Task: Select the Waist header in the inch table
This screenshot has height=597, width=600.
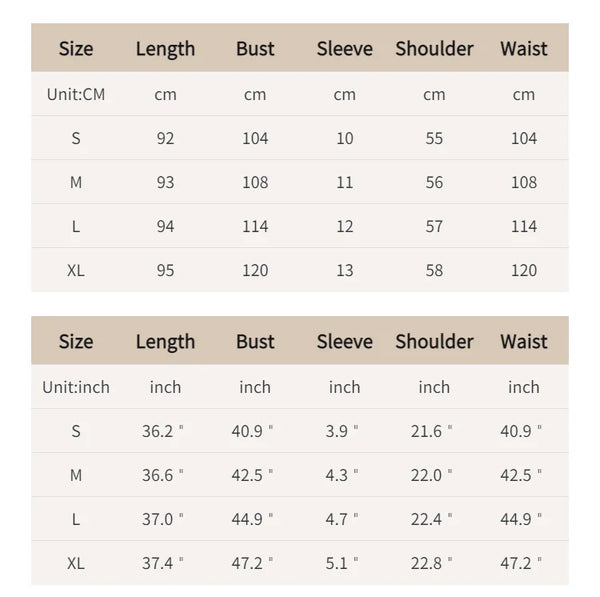Action: 524,341
